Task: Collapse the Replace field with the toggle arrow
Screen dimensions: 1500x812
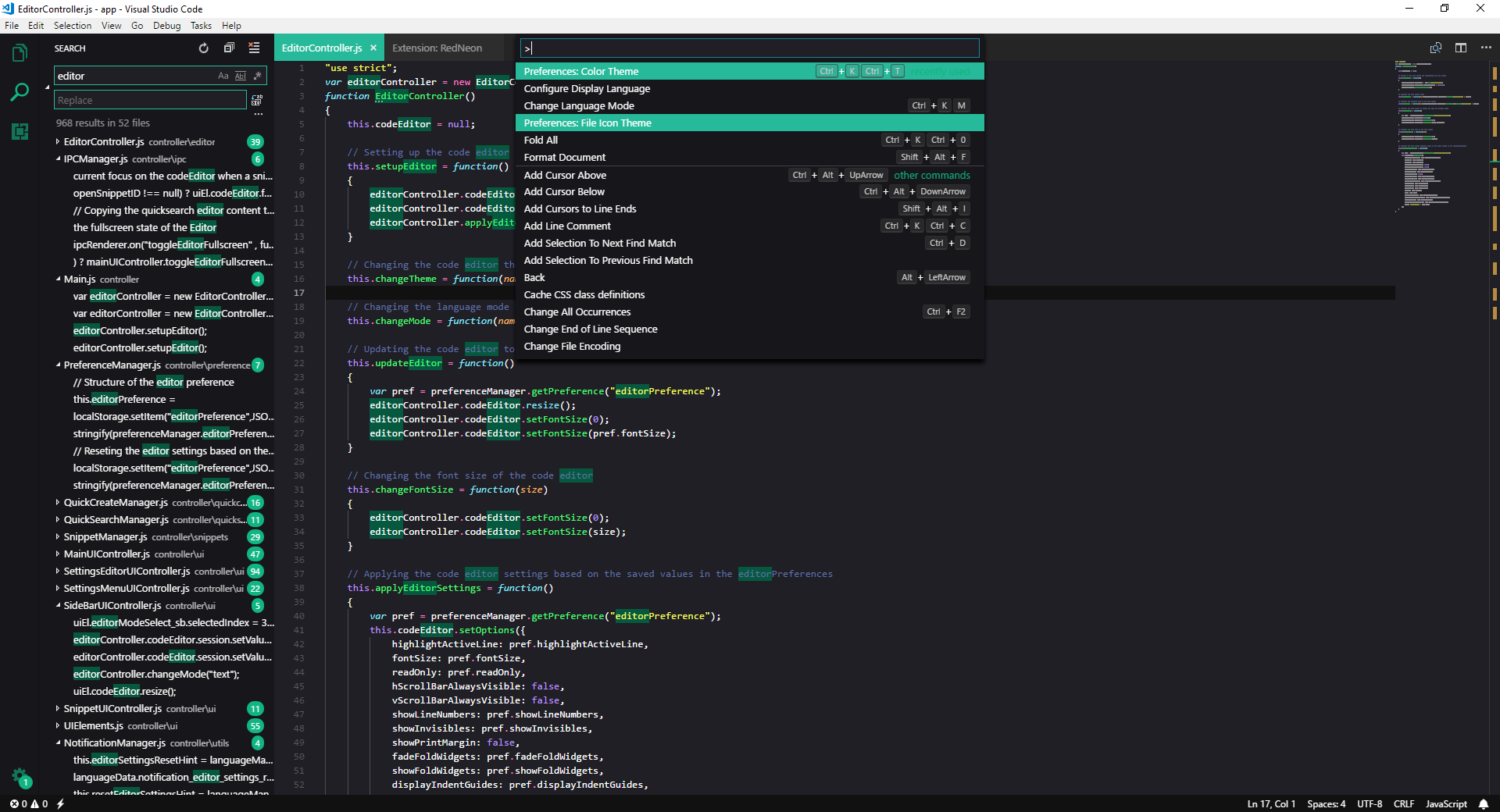Action: point(47,88)
